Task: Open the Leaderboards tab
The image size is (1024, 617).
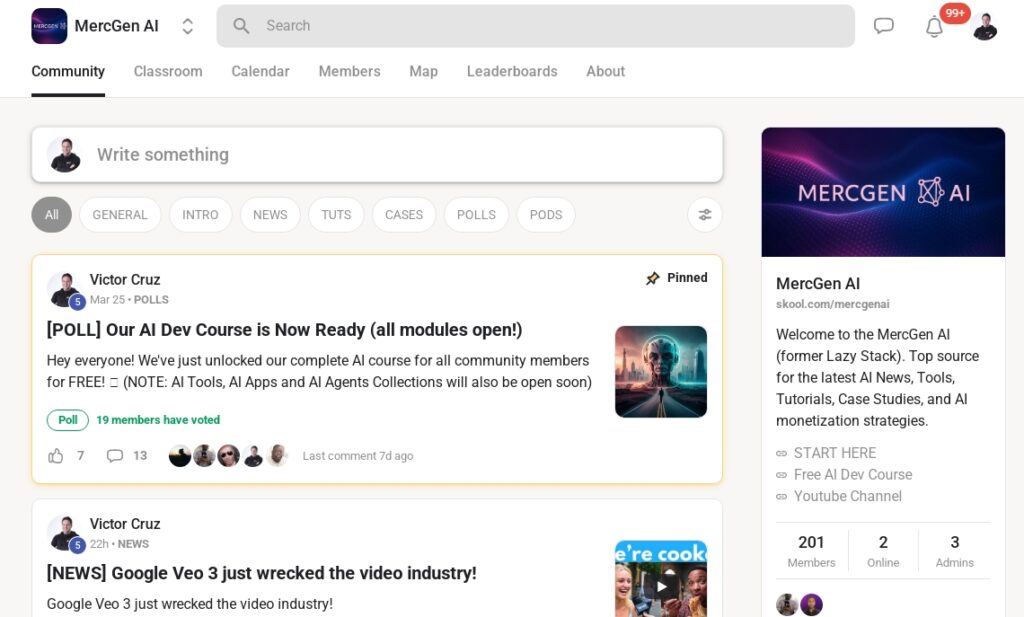Action: pos(512,71)
